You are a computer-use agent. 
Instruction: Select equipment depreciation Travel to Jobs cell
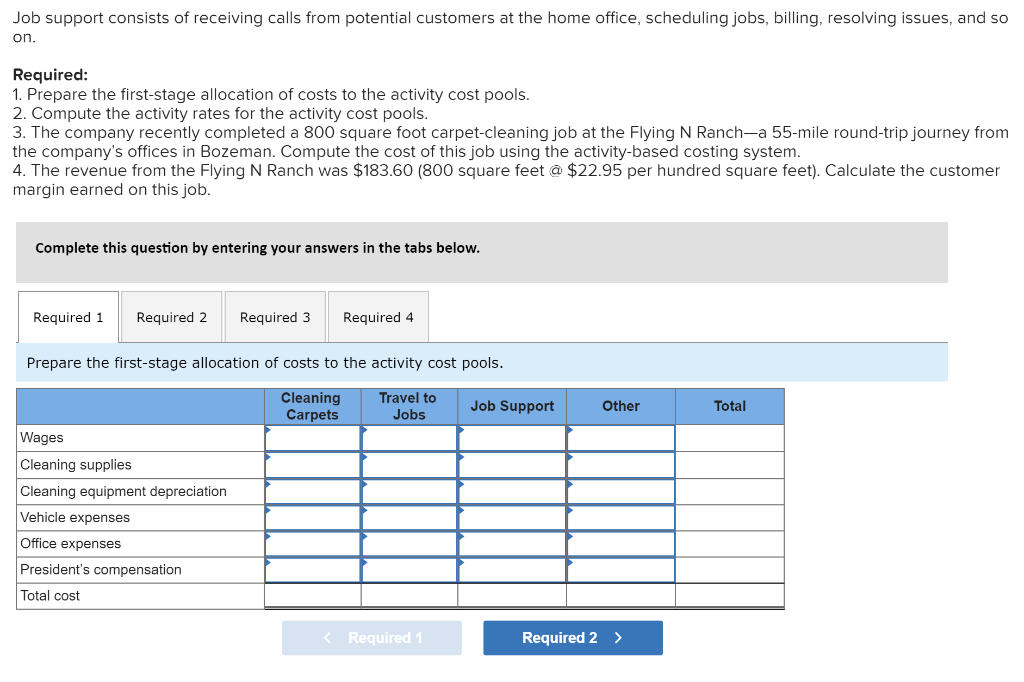[x=409, y=491]
